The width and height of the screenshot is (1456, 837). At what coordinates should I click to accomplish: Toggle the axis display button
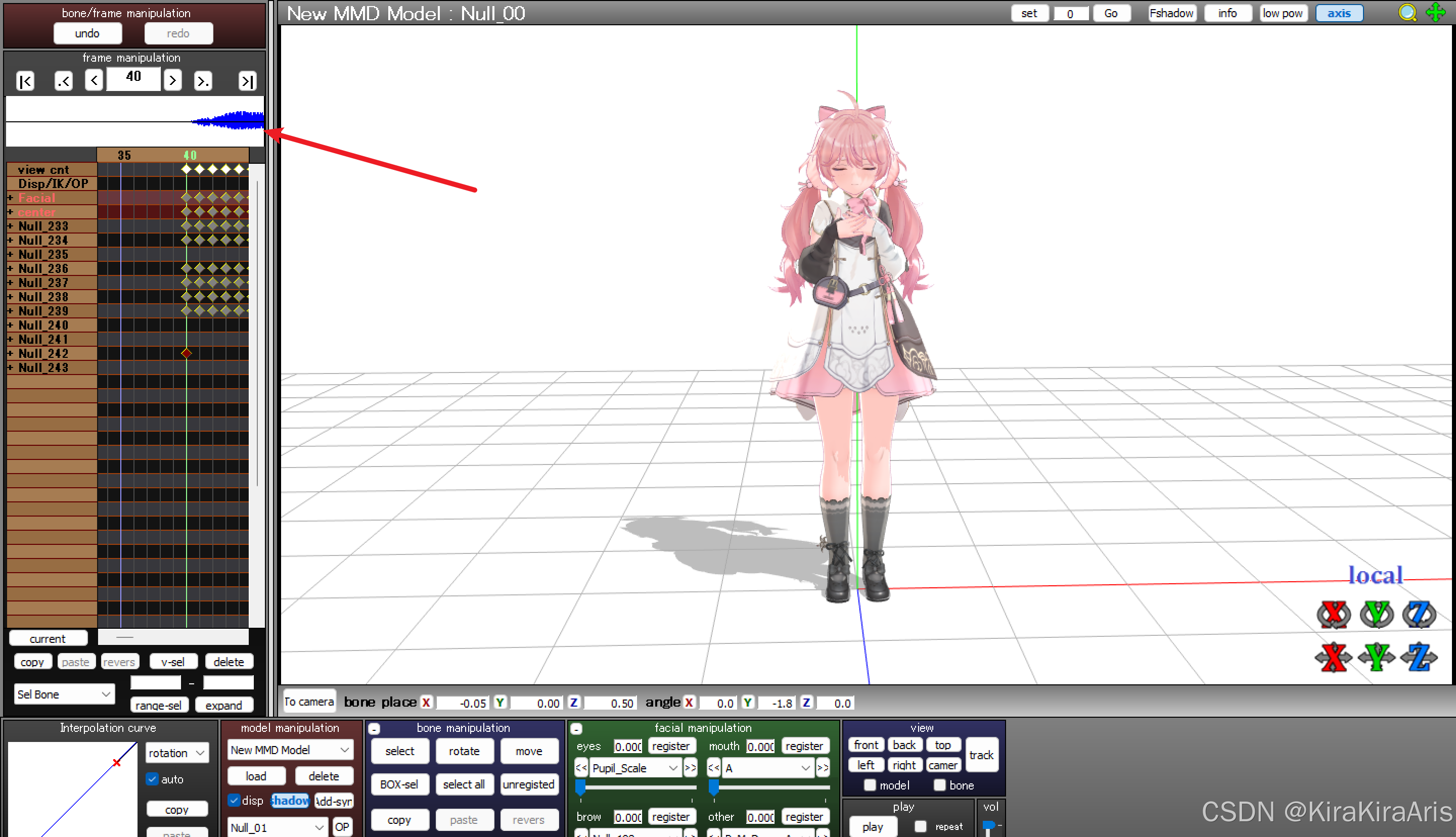1339,13
